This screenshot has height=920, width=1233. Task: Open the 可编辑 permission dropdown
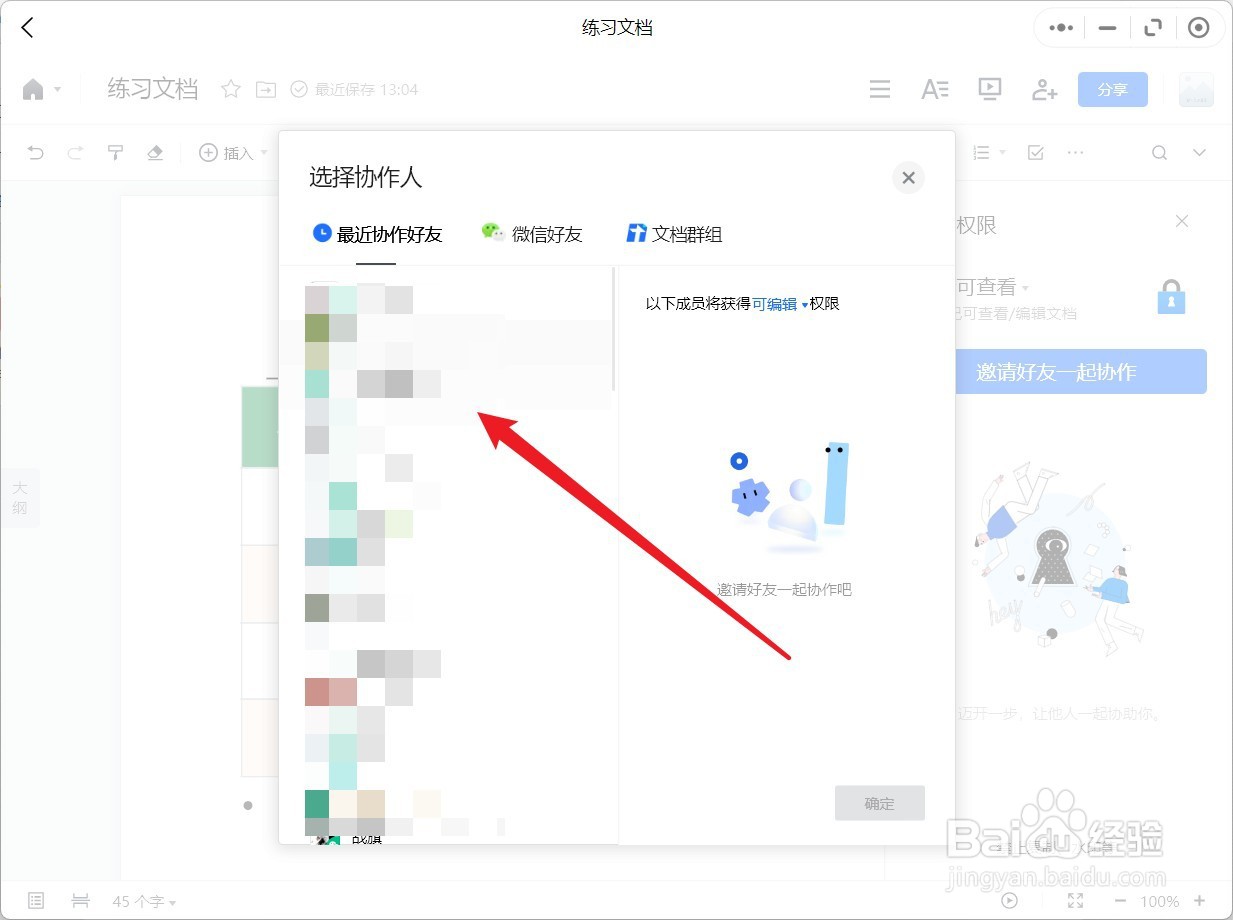coord(780,304)
